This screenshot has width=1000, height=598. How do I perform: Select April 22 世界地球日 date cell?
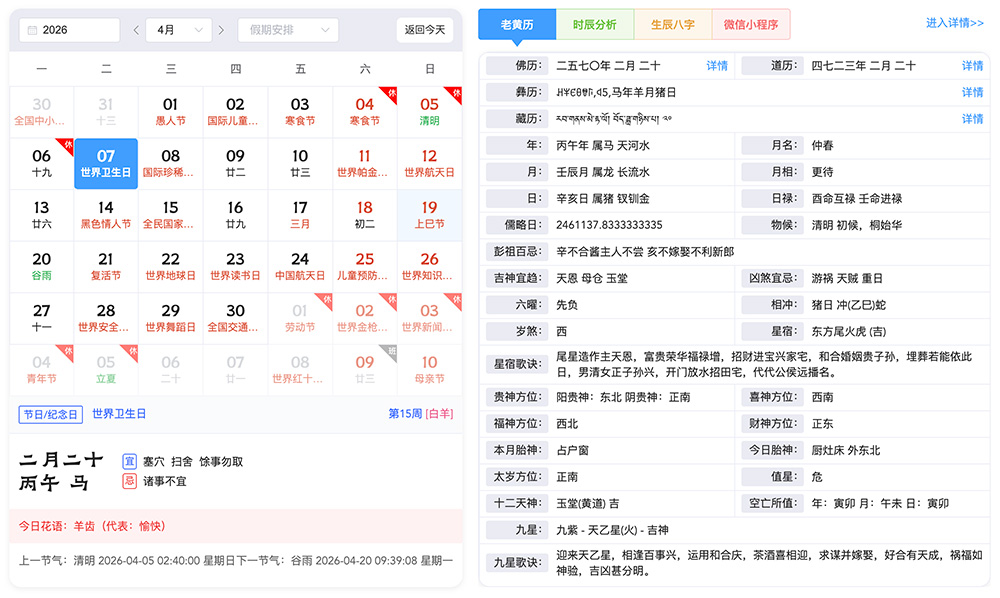pyautogui.click(x=171, y=267)
